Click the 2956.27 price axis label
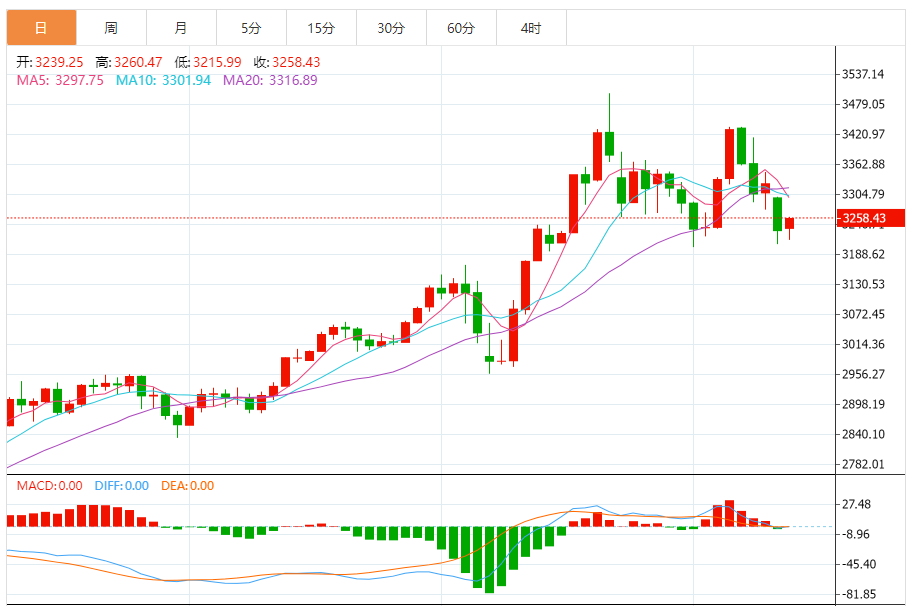The height and width of the screenshot is (606, 910). [863, 374]
